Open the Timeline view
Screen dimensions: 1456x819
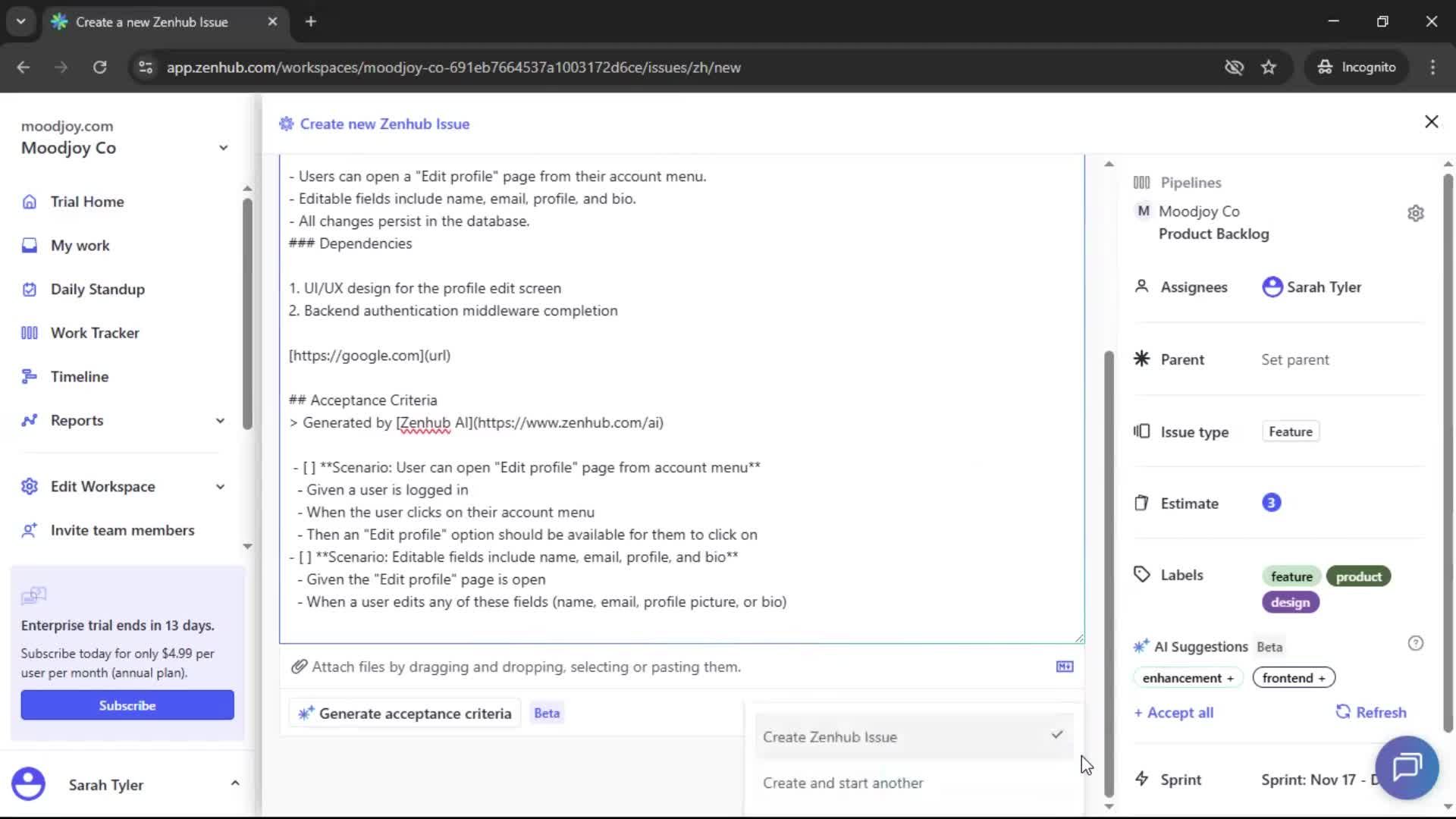(x=79, y=376)
